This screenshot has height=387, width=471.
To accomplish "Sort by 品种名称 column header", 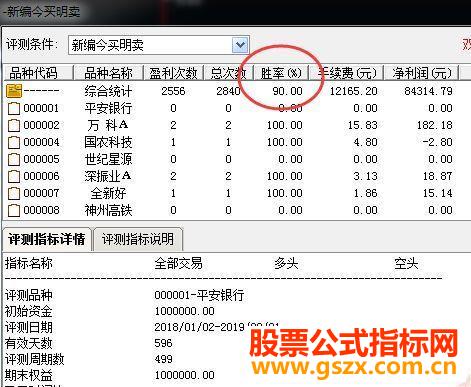I will (108, 73).
